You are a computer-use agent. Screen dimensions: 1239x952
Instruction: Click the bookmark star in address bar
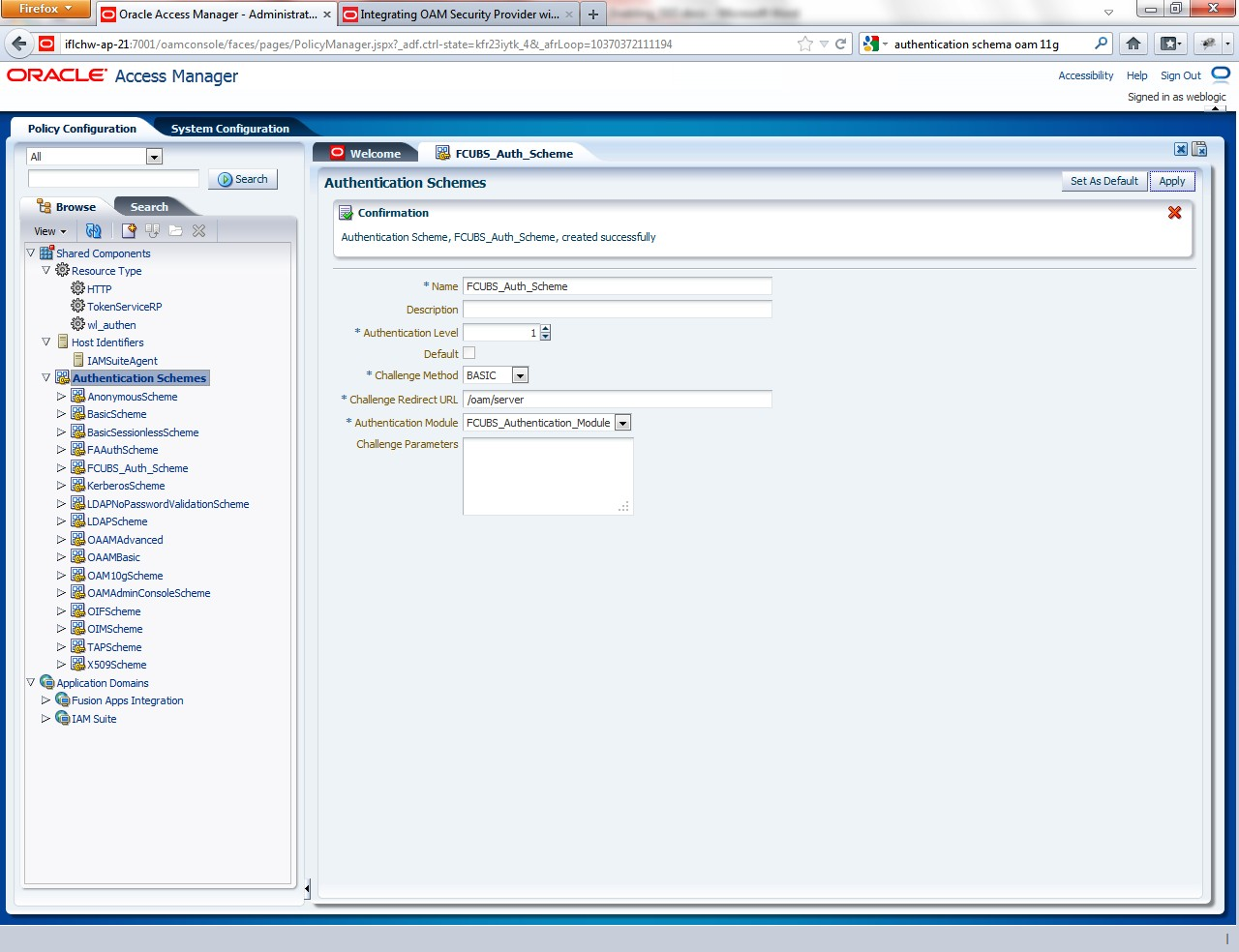(805, 44)
